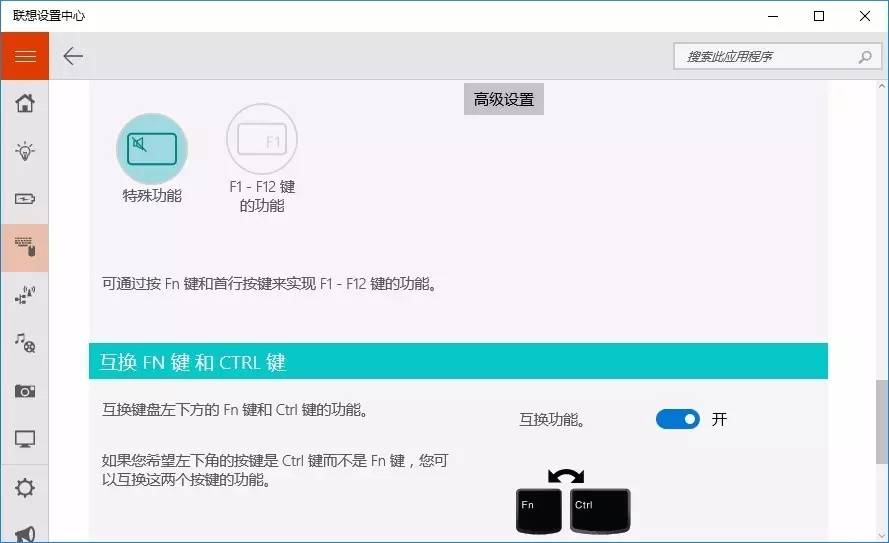Open the hamburger menu

pyautogui.click(x=24, y=56)
